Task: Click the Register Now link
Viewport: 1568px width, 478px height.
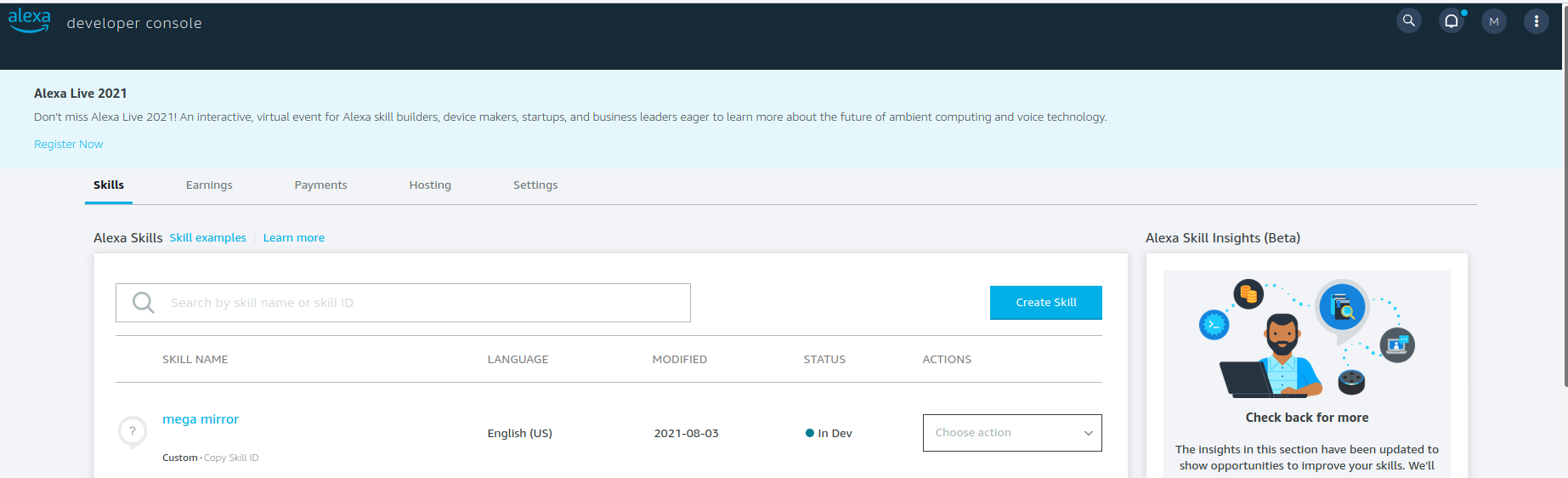Action: [68, 144]
